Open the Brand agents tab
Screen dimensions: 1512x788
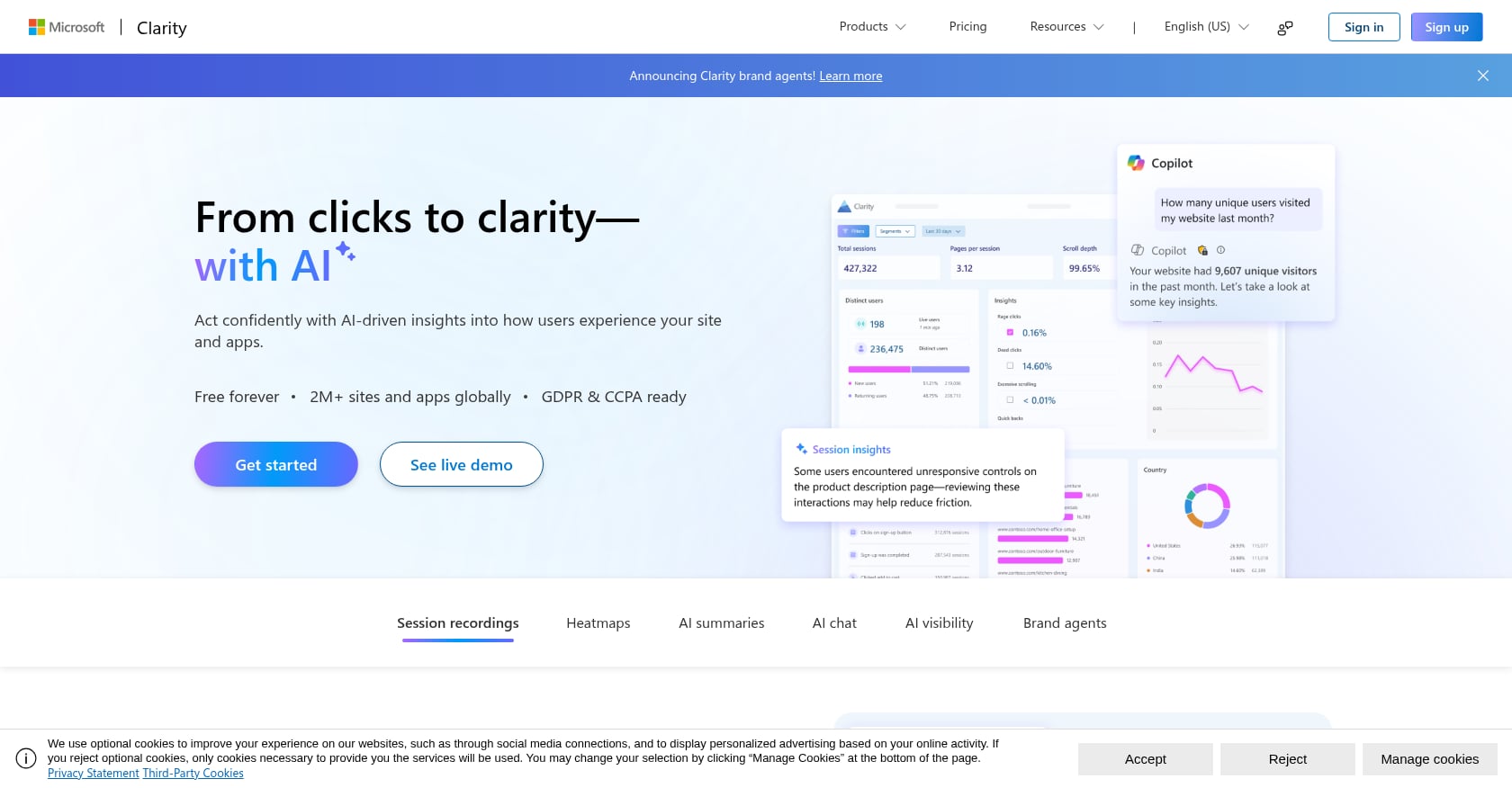1065,623
